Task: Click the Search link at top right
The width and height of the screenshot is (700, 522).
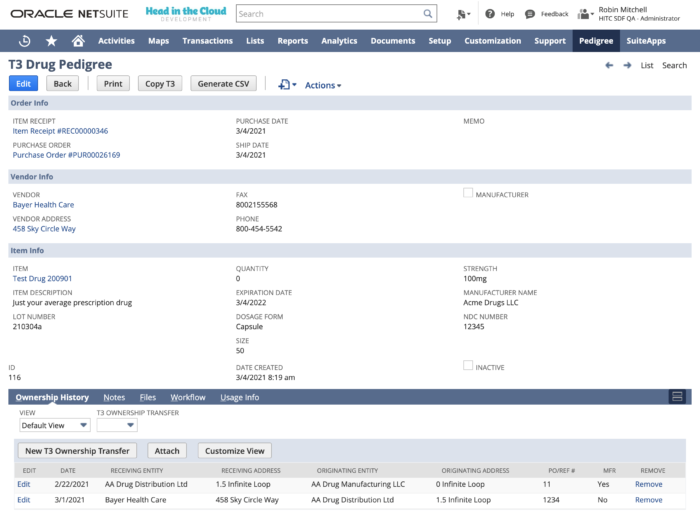Action: click(674, 65)
